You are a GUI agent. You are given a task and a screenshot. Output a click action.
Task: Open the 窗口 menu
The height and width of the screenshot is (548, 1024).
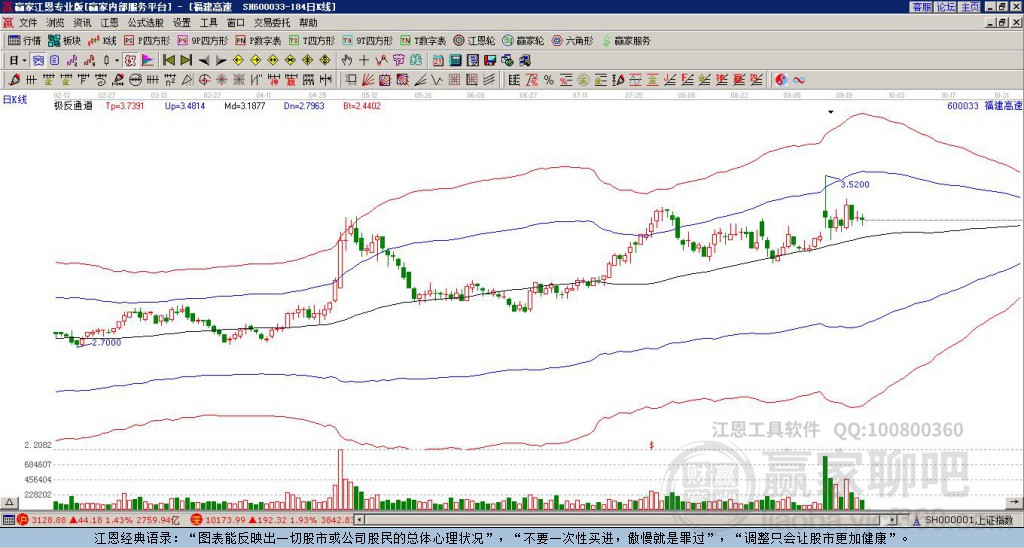[x=236, y=23]
